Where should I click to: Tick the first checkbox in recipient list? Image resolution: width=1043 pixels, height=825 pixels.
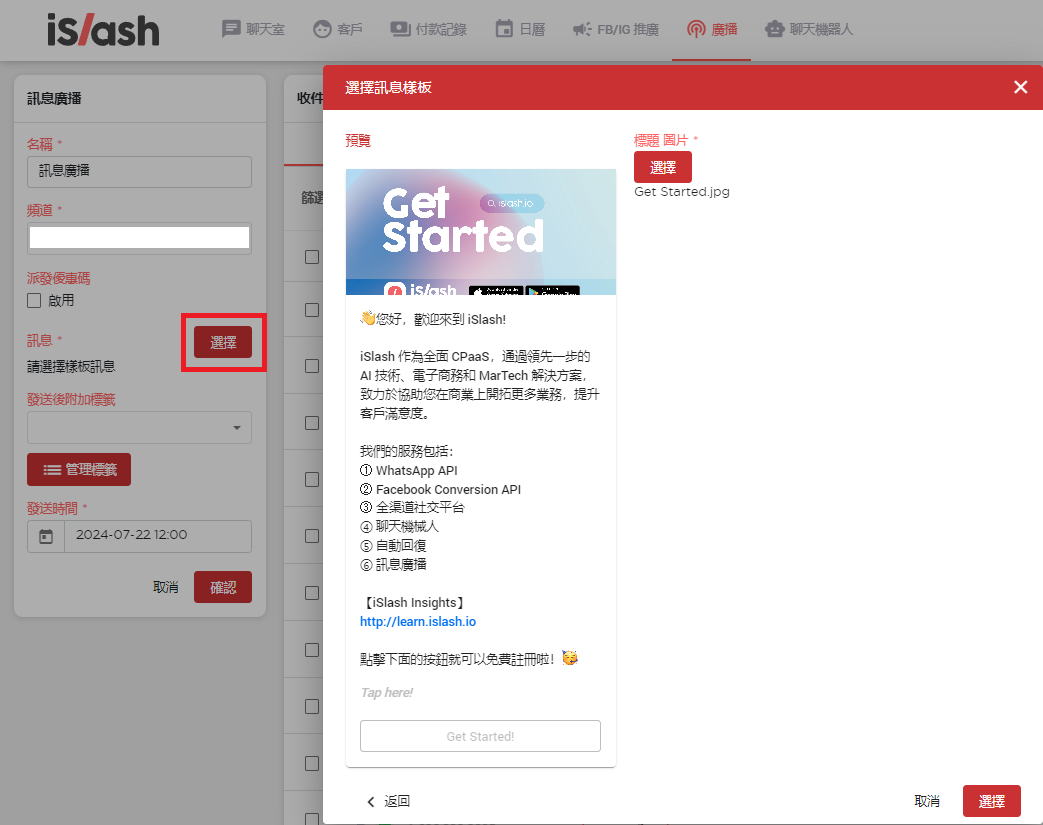(312, 257)
